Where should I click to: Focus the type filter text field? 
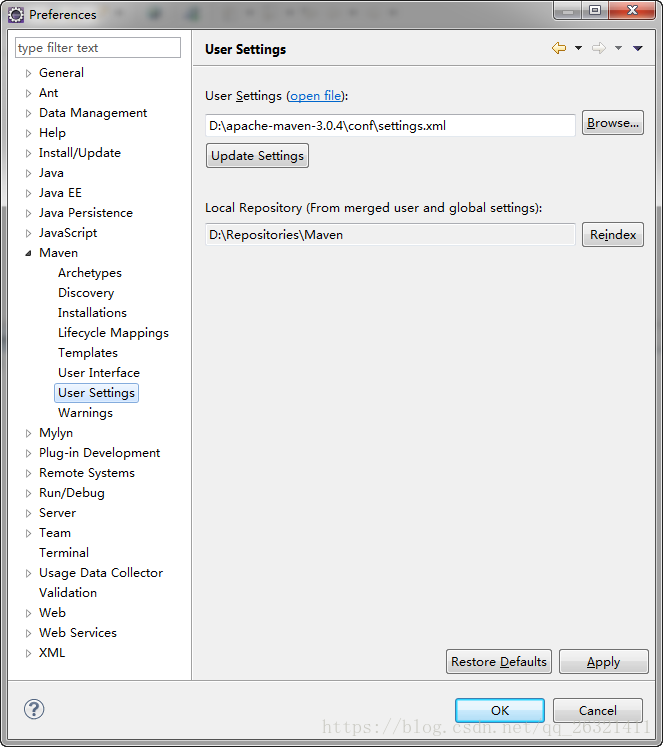(98, 48)
